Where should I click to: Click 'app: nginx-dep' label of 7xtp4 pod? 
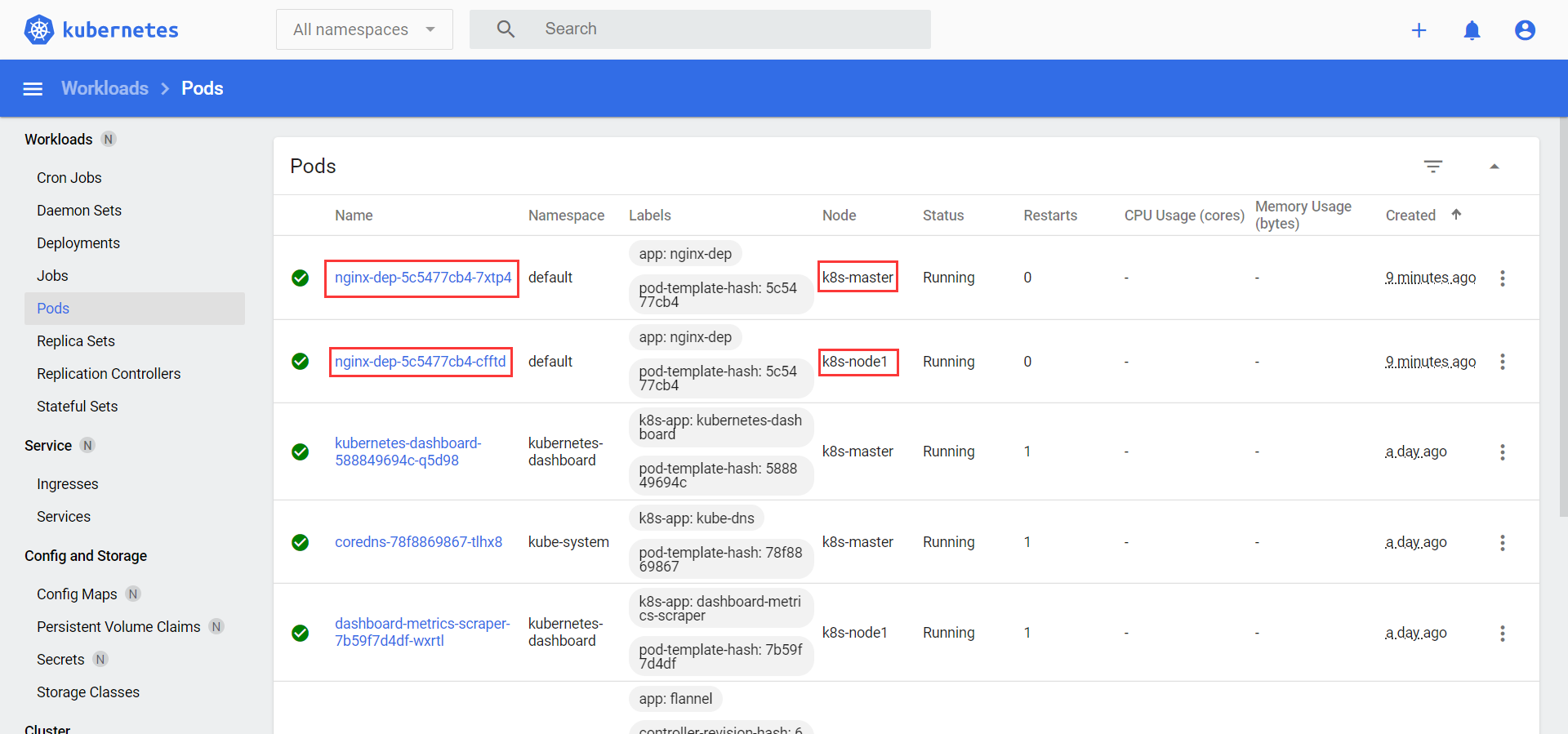[685, 254]
